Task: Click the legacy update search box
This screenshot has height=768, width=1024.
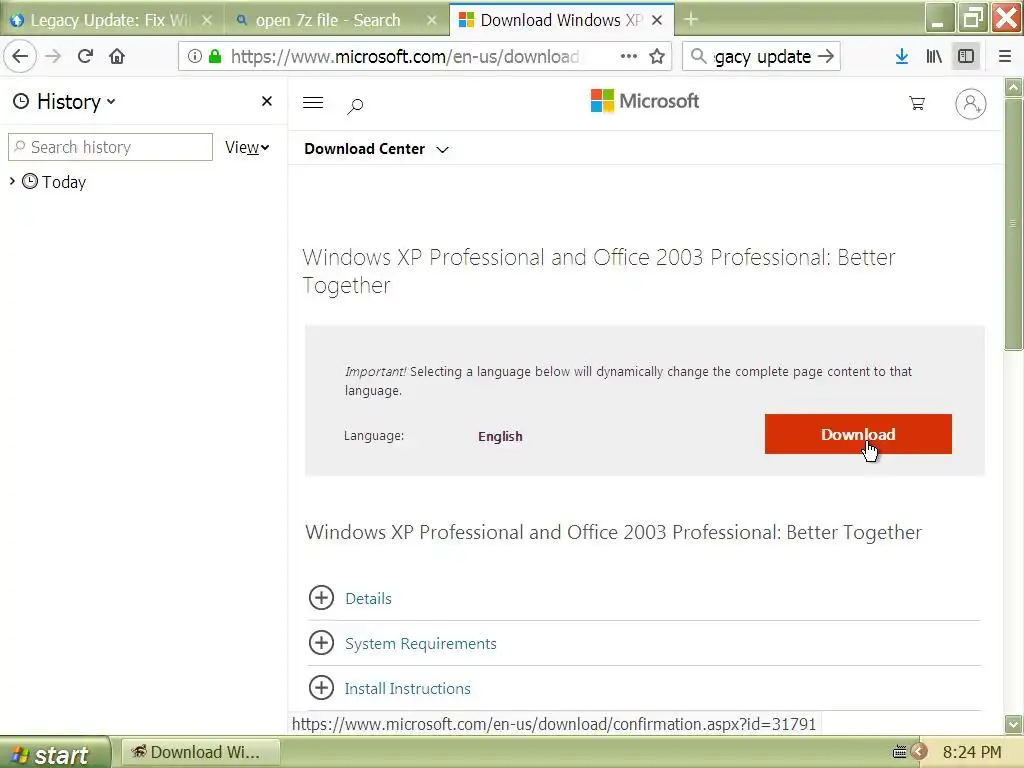Action: click(763, 56)
